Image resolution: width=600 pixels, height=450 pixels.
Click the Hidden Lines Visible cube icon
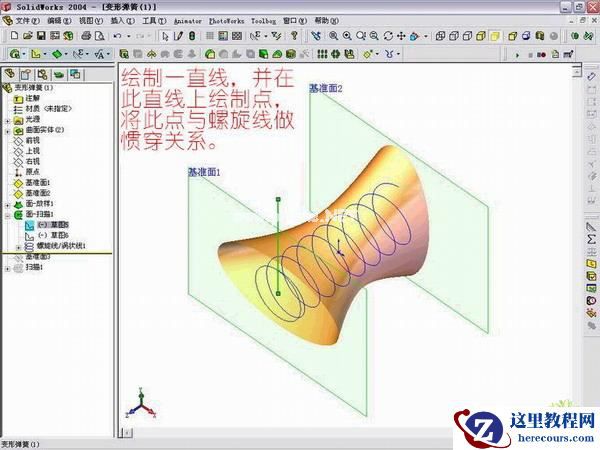tap(454, 36)
